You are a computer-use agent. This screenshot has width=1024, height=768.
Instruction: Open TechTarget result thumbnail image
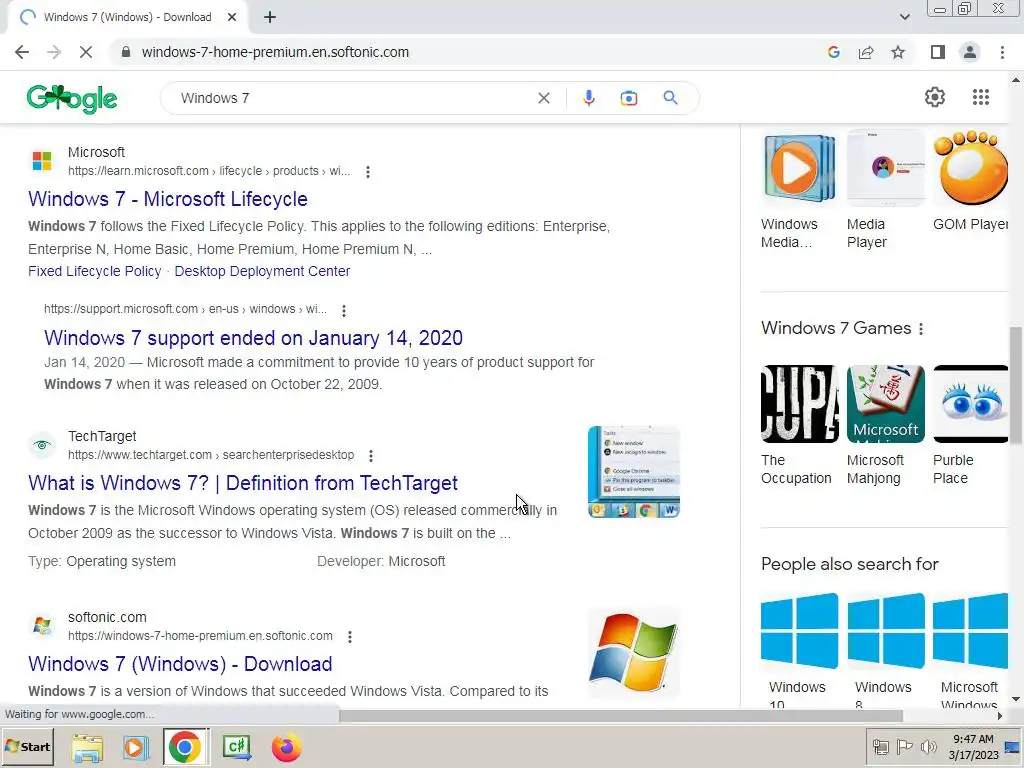click(633, 472)
